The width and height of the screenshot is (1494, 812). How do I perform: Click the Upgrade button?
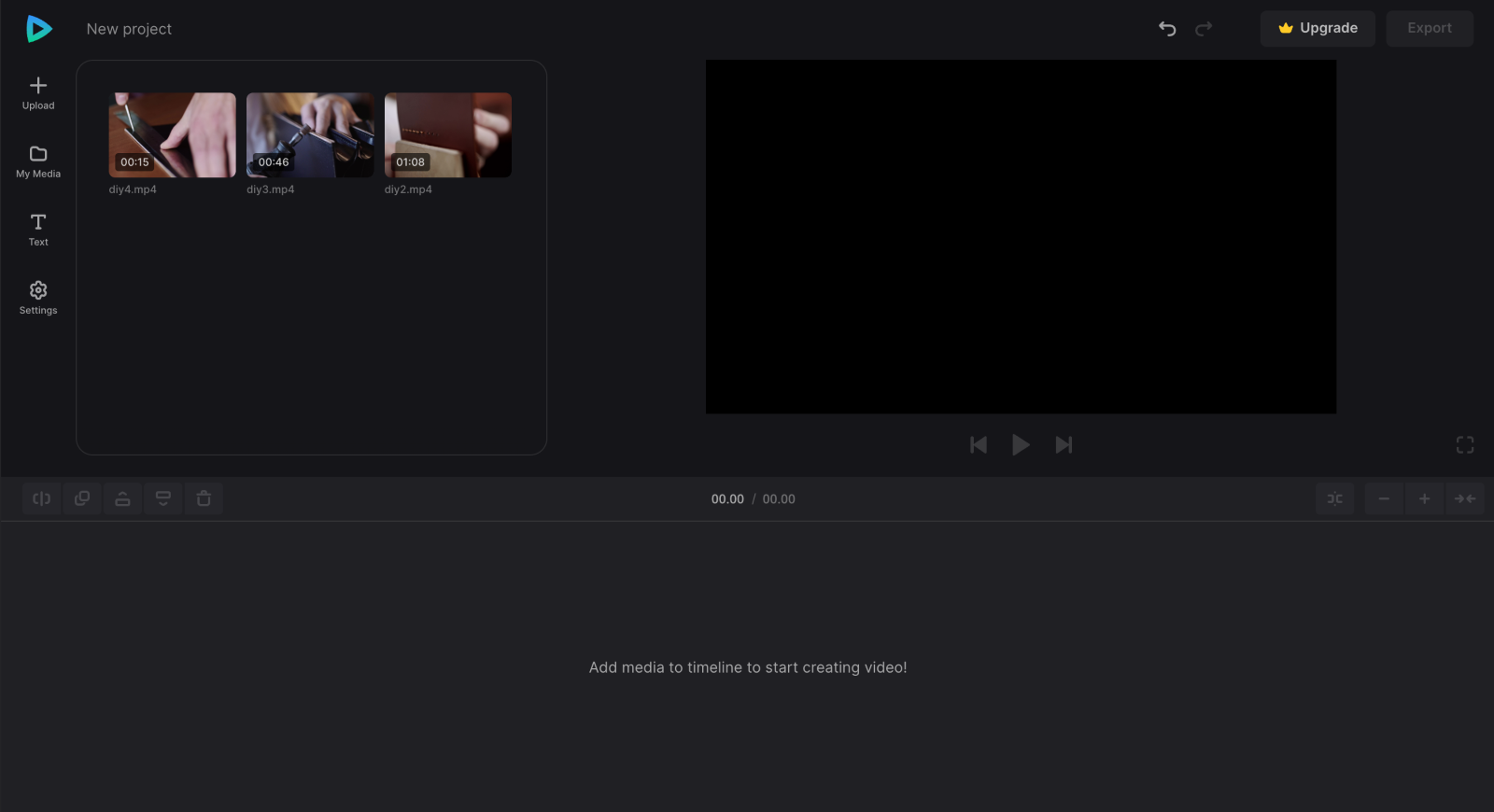coord(1318,28)
